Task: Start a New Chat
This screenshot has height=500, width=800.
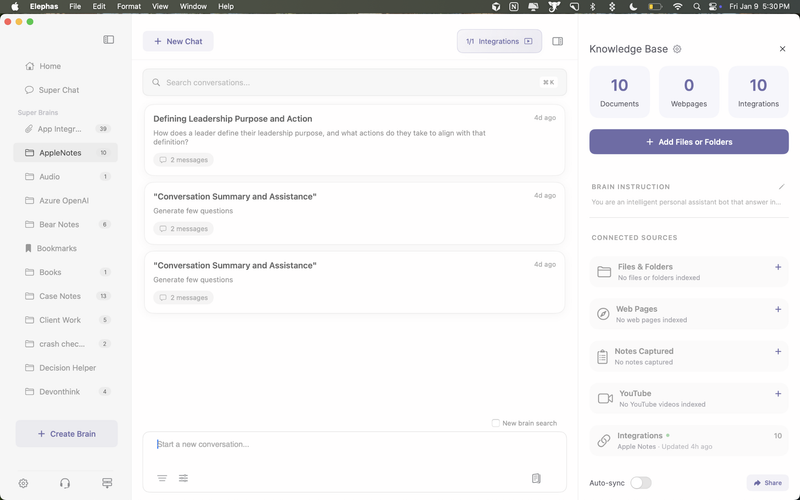Action: (x=178, y=41)
